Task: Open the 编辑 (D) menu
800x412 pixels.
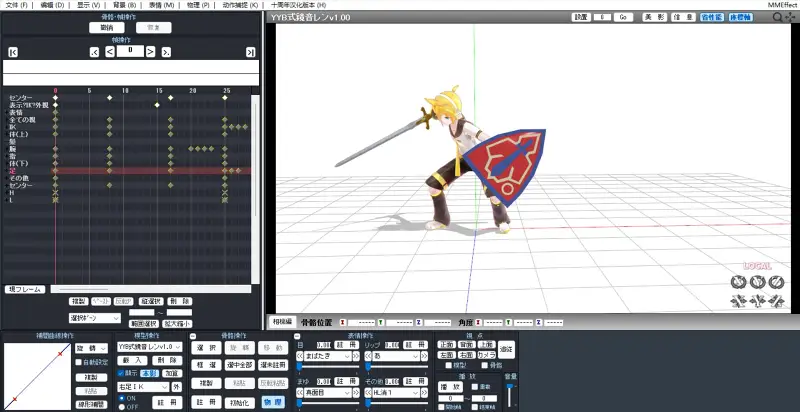Action: pyautogui.click(x=52, y=5)
